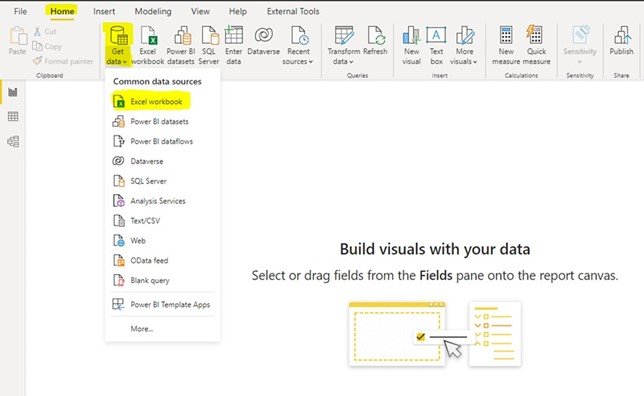
Task: Switch to the Modeling tab
Action: pos(153,12)
